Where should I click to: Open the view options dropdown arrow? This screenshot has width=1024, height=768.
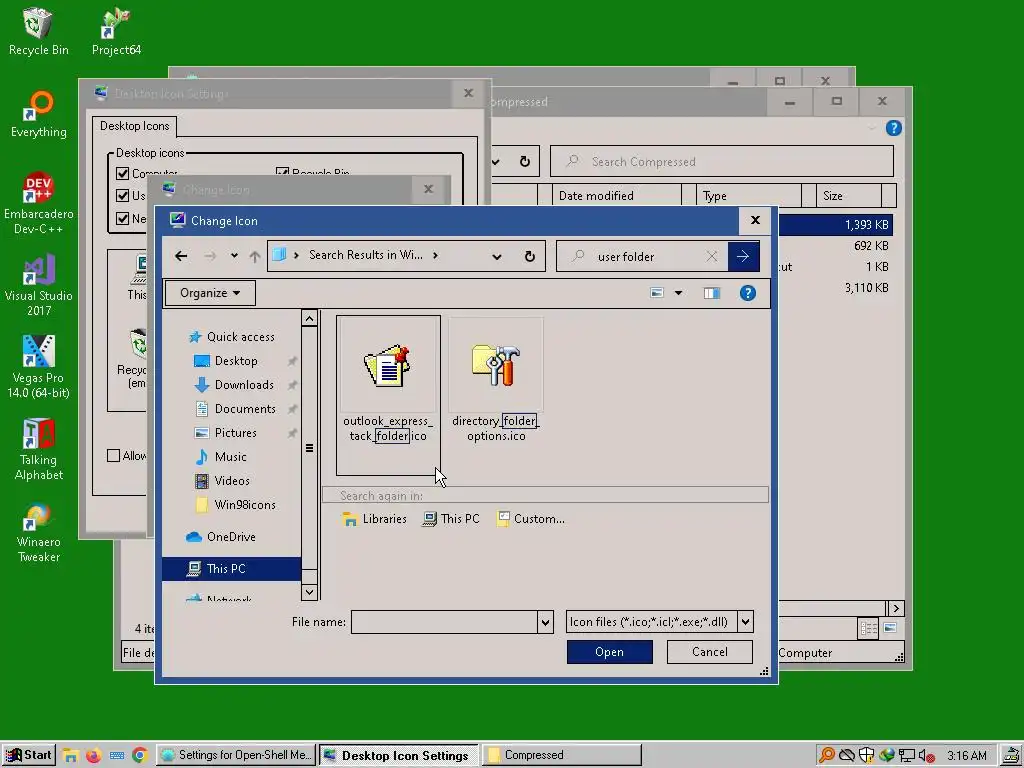[x=679, y=293]
